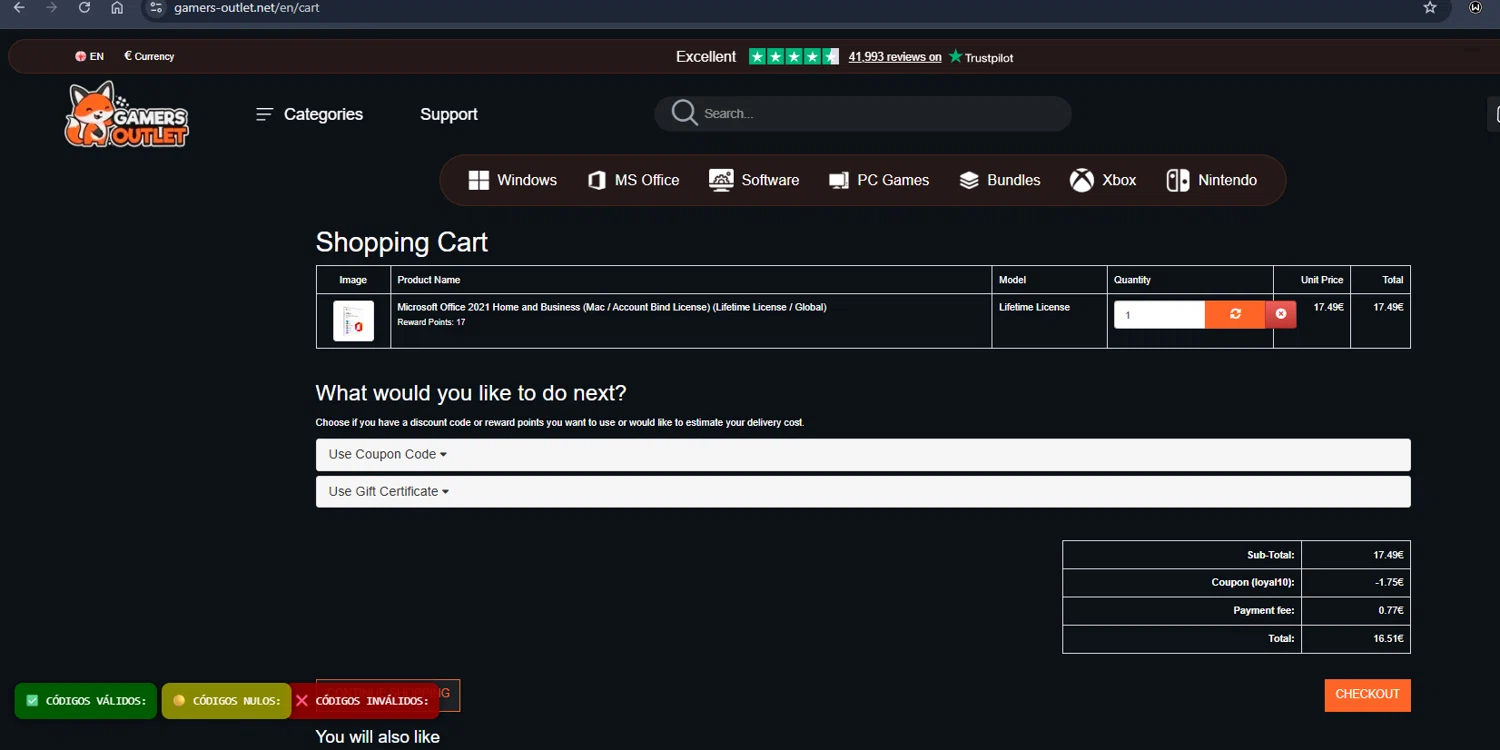
Task: Click the browser forward arrow
Action: pos(52,8)
